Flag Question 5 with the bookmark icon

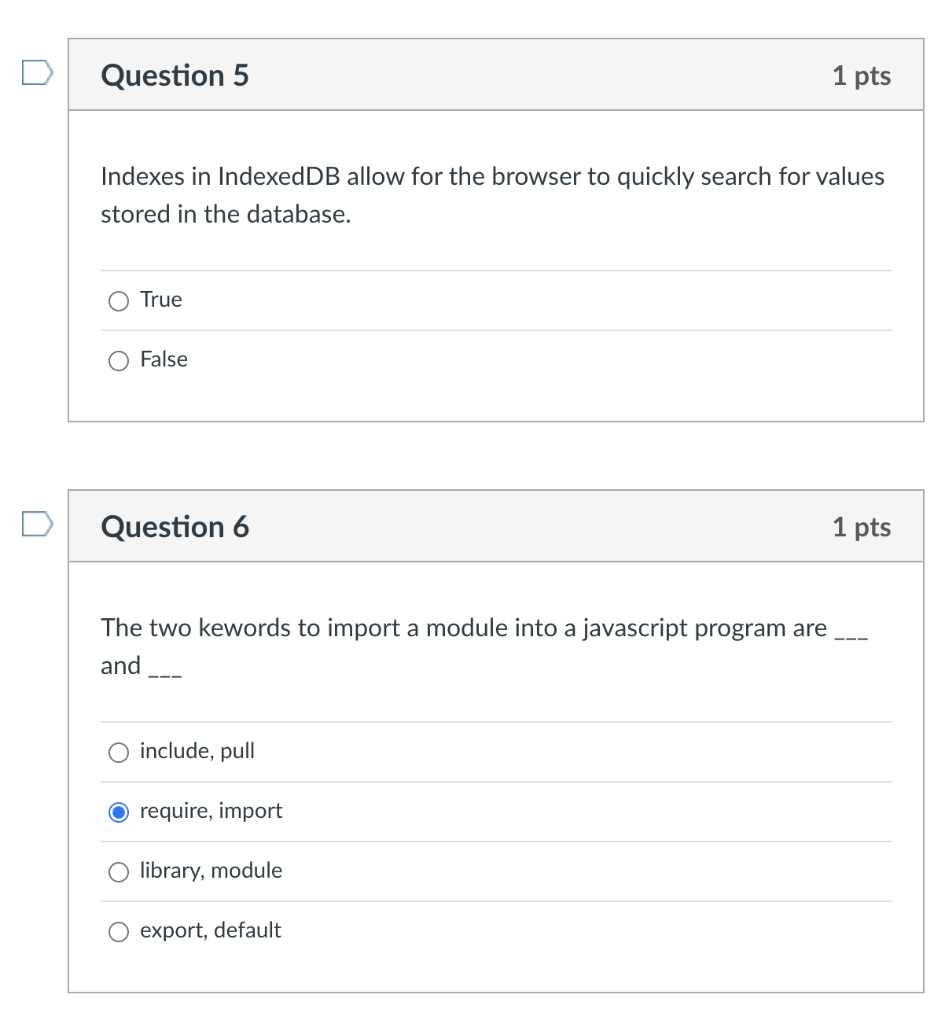tap(36, 74)
